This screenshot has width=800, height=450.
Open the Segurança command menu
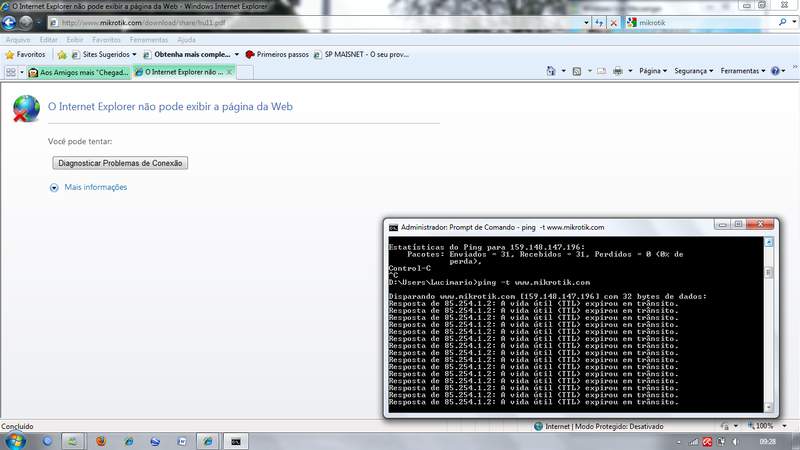point(694,71)
